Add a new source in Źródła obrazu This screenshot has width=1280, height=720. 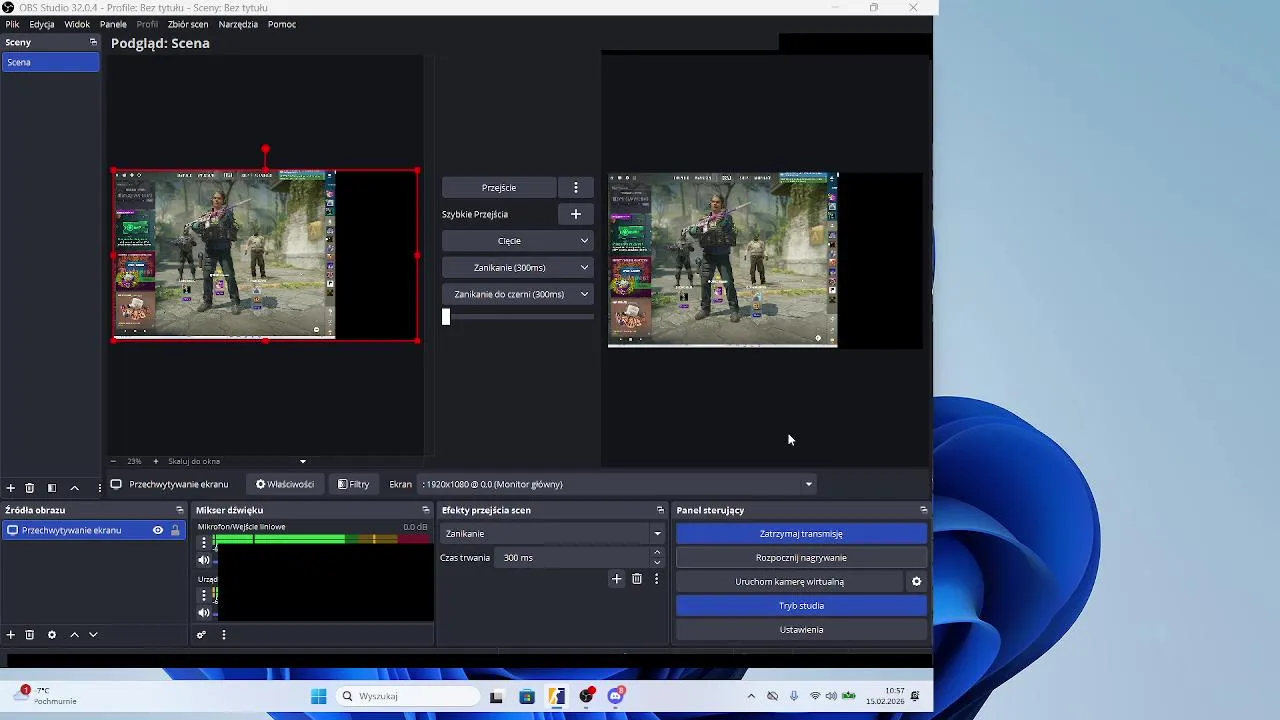(x=10, y=634)
